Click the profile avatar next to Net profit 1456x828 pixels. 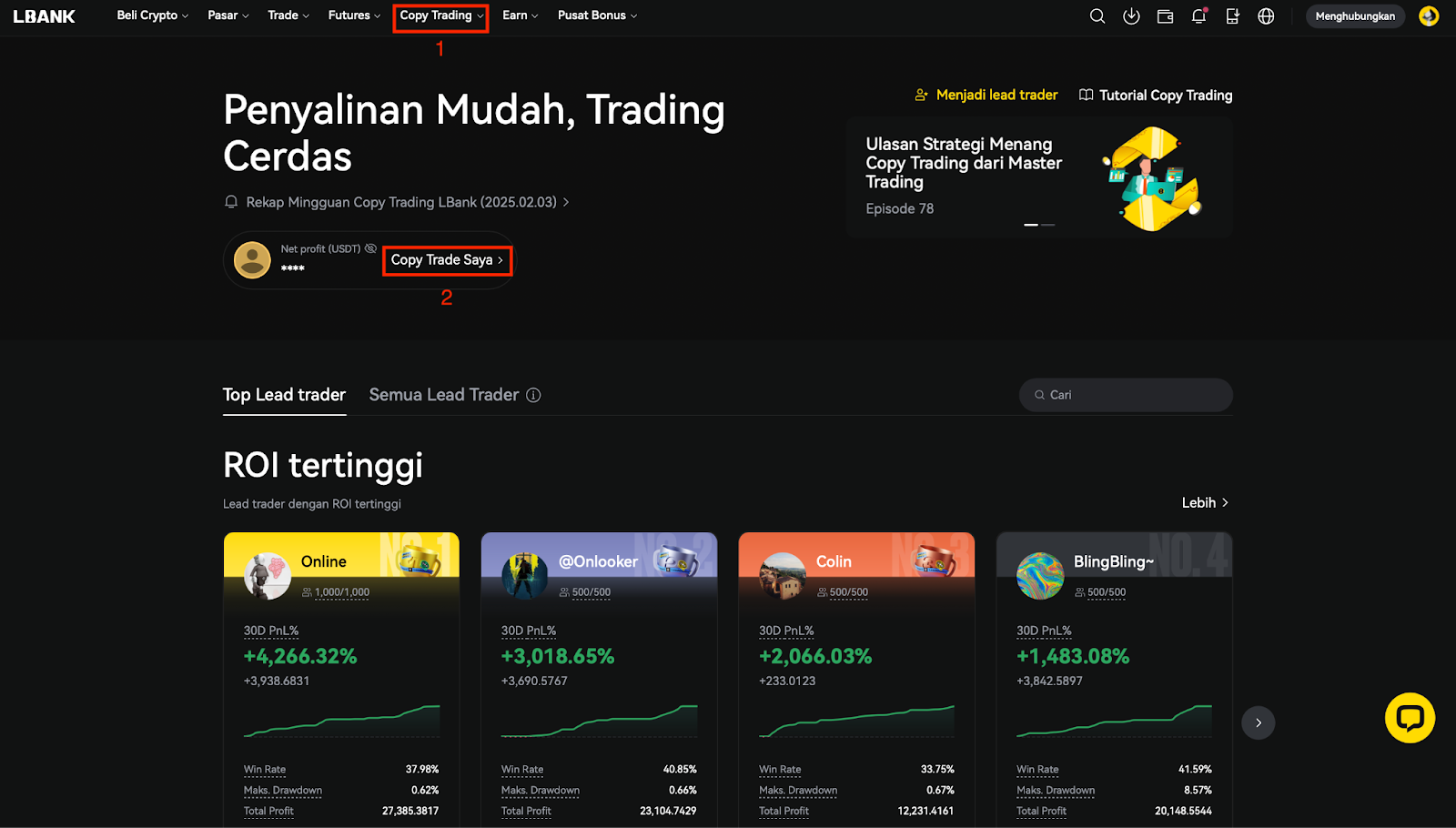click(252, 260)
